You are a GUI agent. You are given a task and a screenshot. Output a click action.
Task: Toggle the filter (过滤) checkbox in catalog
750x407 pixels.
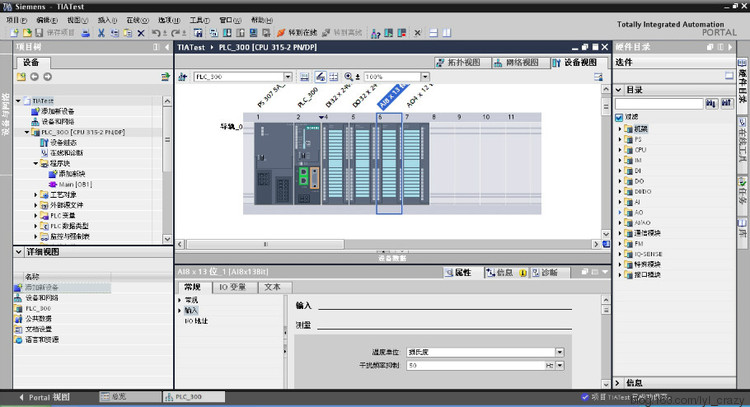[x=620, y=116]
